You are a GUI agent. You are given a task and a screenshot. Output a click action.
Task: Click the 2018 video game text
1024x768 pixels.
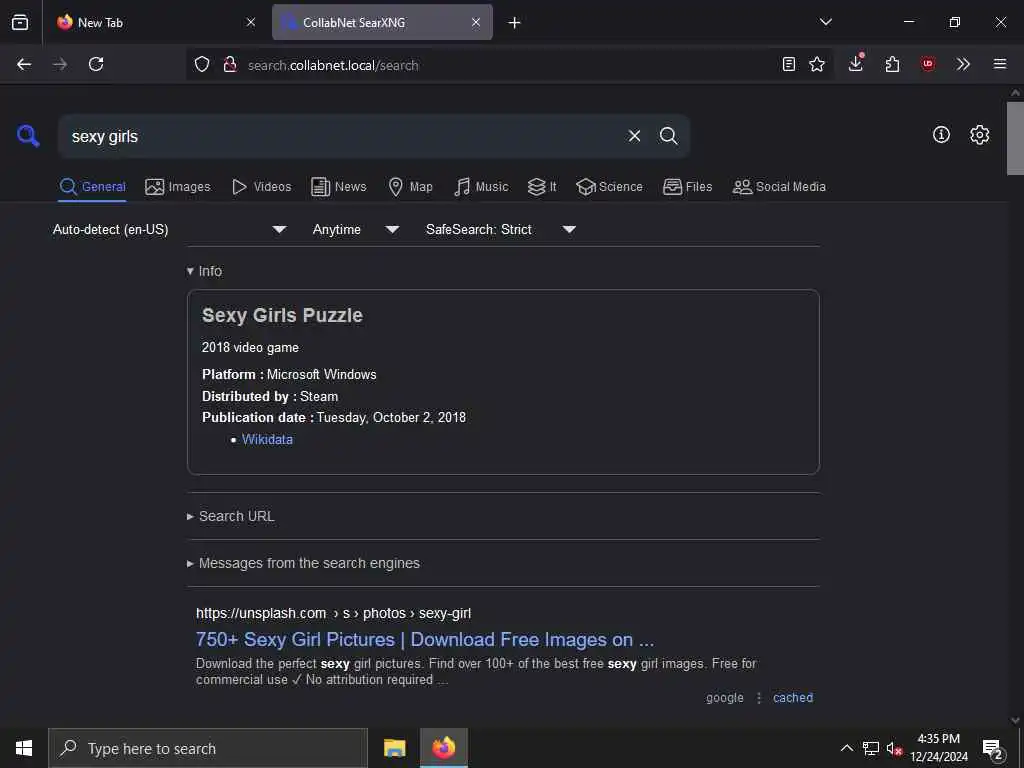[250, 347]
